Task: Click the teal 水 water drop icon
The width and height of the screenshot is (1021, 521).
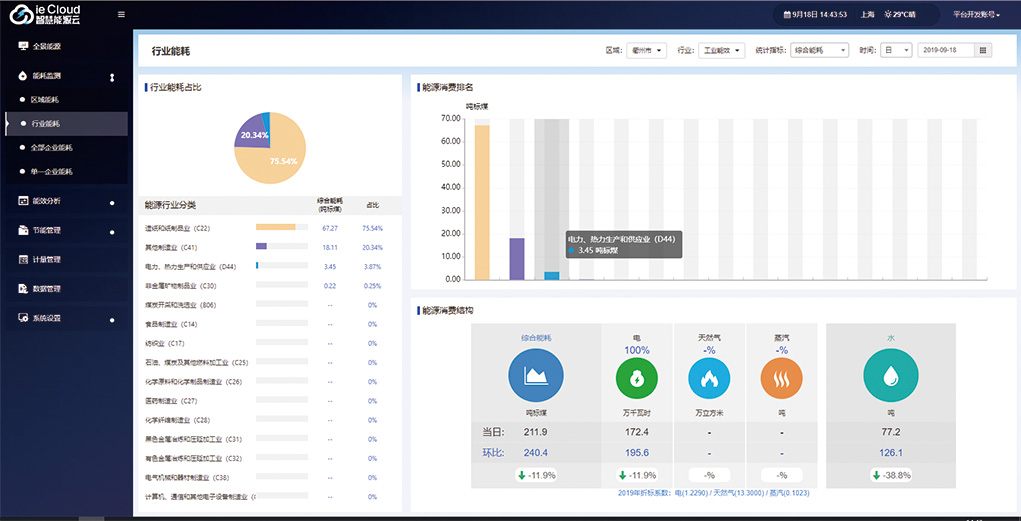Action: 890,377
